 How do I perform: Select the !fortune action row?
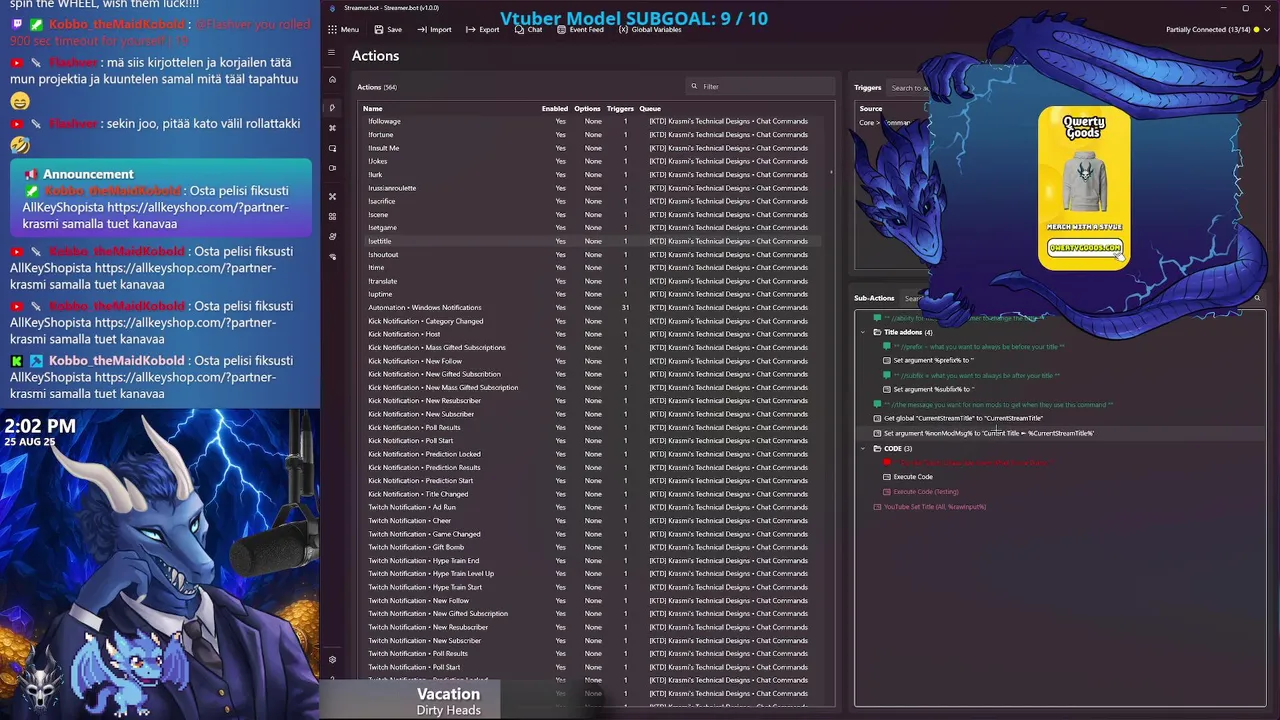tap(590, 134)
